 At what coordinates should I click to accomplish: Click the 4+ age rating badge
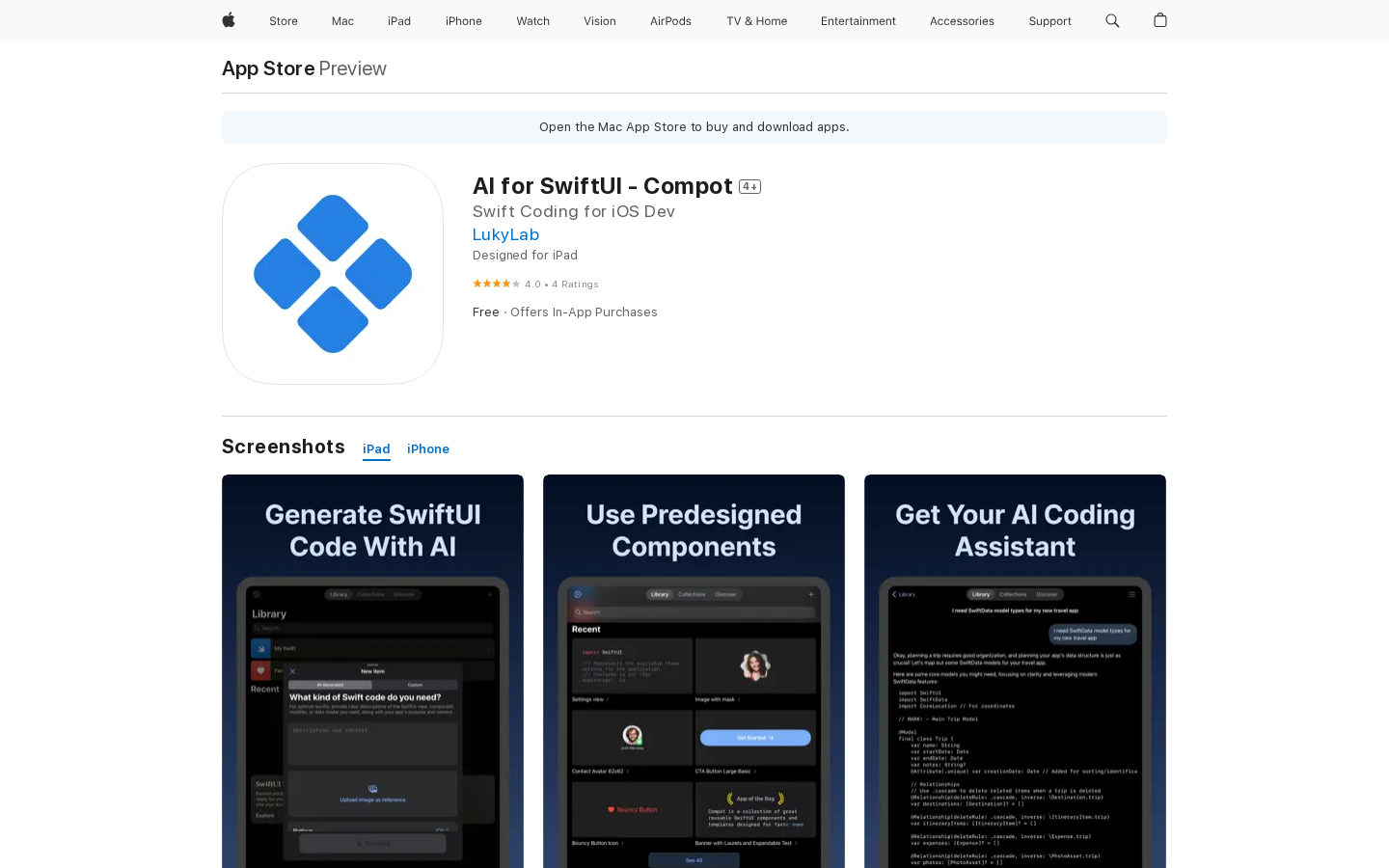click(x=750, y=187)
